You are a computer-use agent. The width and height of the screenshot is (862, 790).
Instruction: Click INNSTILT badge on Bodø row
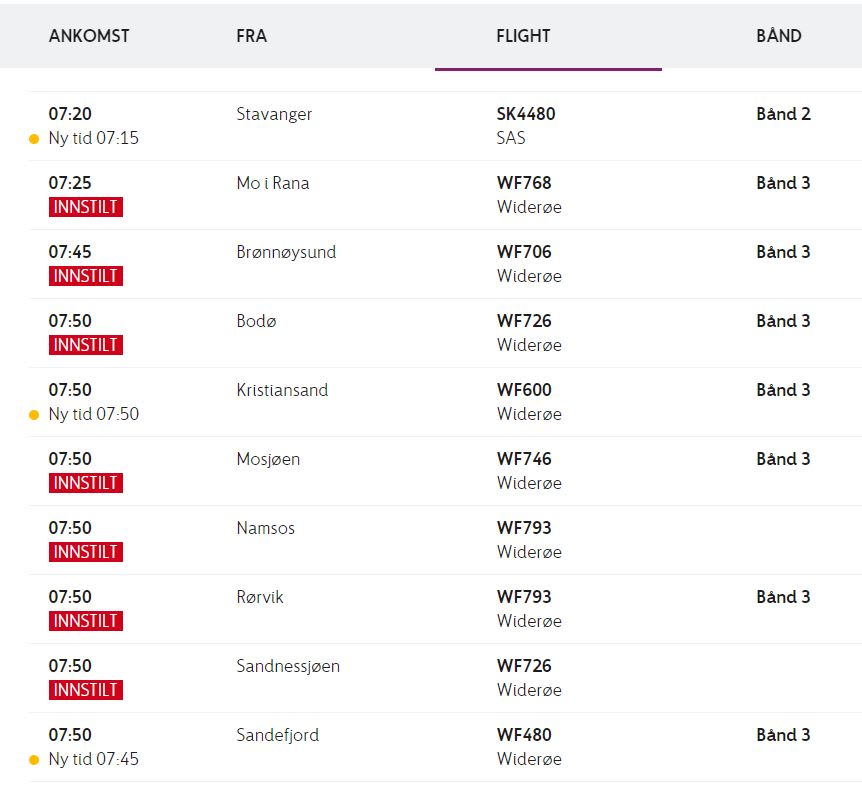86,345
